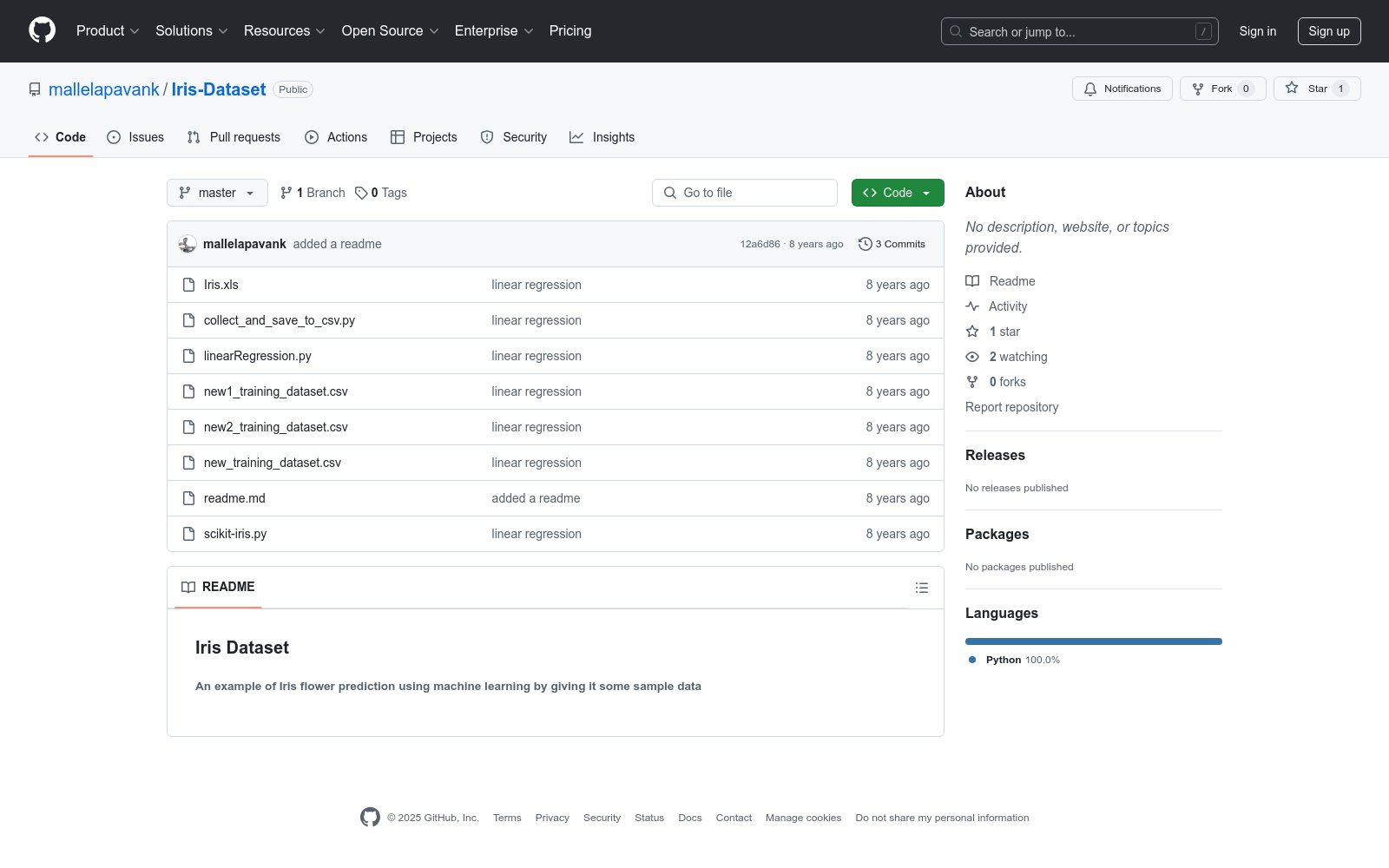Open the Iris-Dataset repository link

tap(219, 89)
